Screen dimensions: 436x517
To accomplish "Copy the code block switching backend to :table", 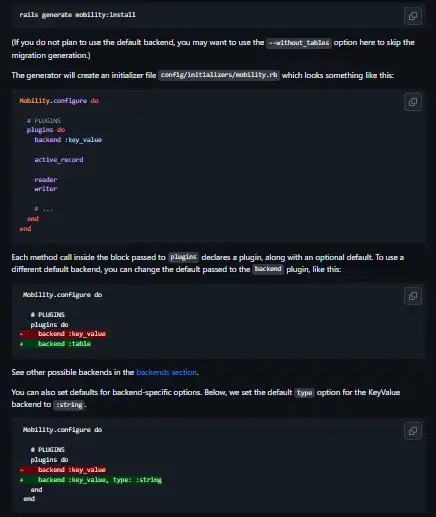I will click(413, 296).
